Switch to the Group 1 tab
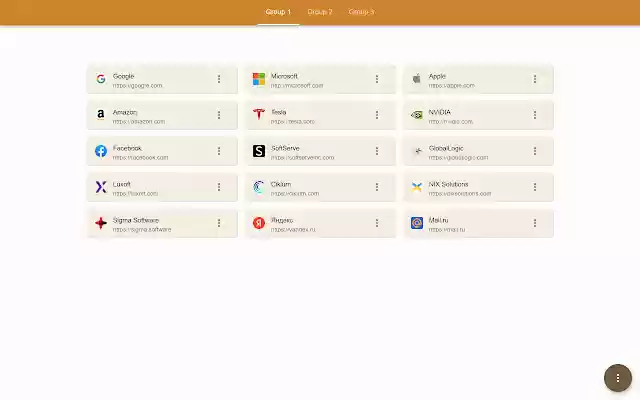The width and height of the screenshot is (640, 400). pyautogui.click(x=278, y=12)
